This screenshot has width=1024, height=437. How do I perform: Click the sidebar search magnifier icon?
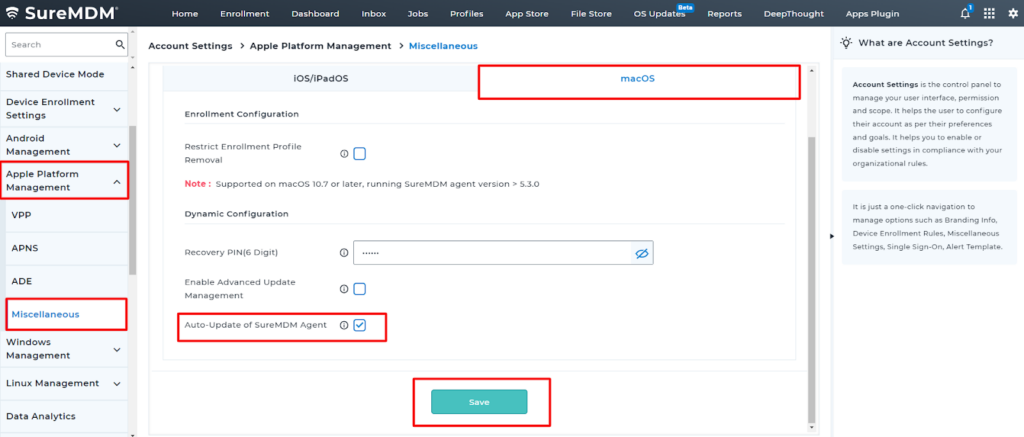pyautogui.click(x=120, y=45)
